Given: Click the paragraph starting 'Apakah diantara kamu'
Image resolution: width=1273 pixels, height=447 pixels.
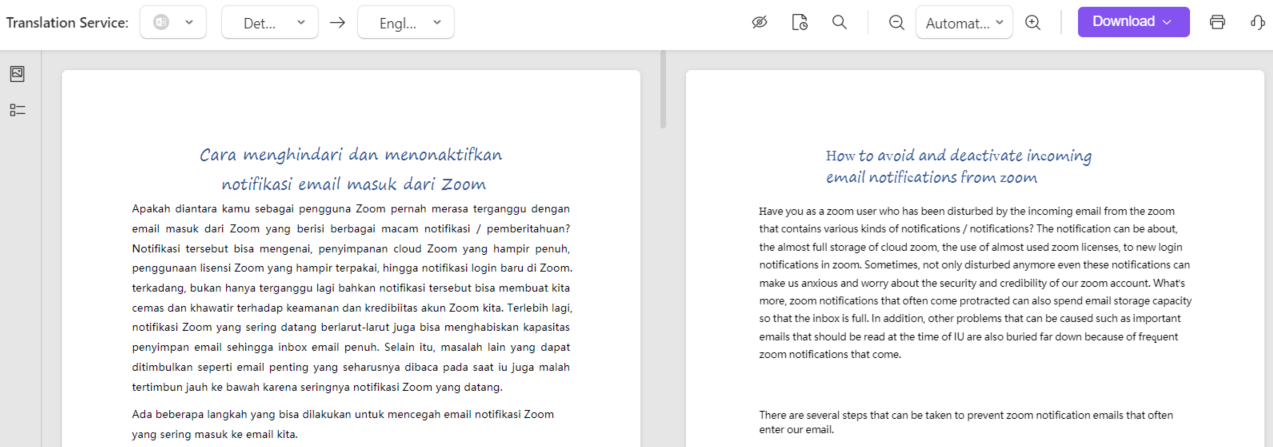Looking at the screenshot, I should [x=351, y=298].
